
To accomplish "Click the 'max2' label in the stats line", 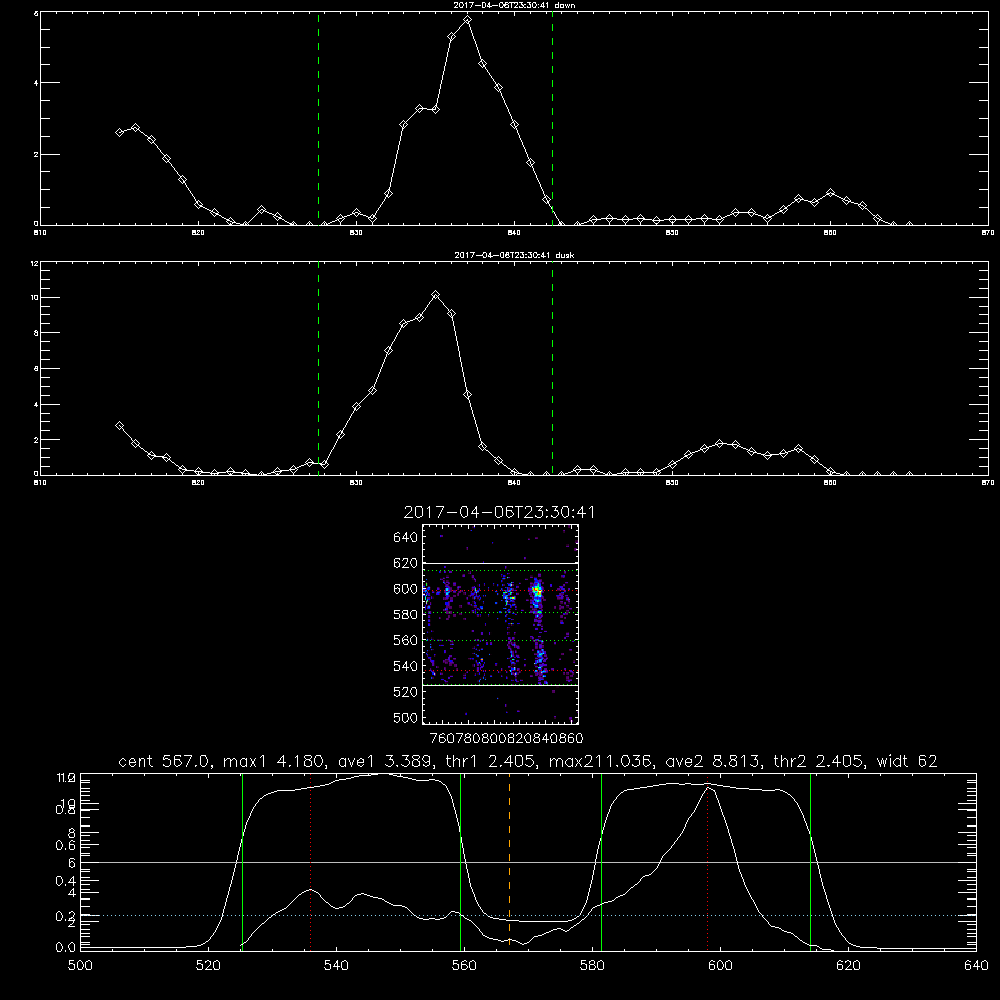I will [573, 761].
